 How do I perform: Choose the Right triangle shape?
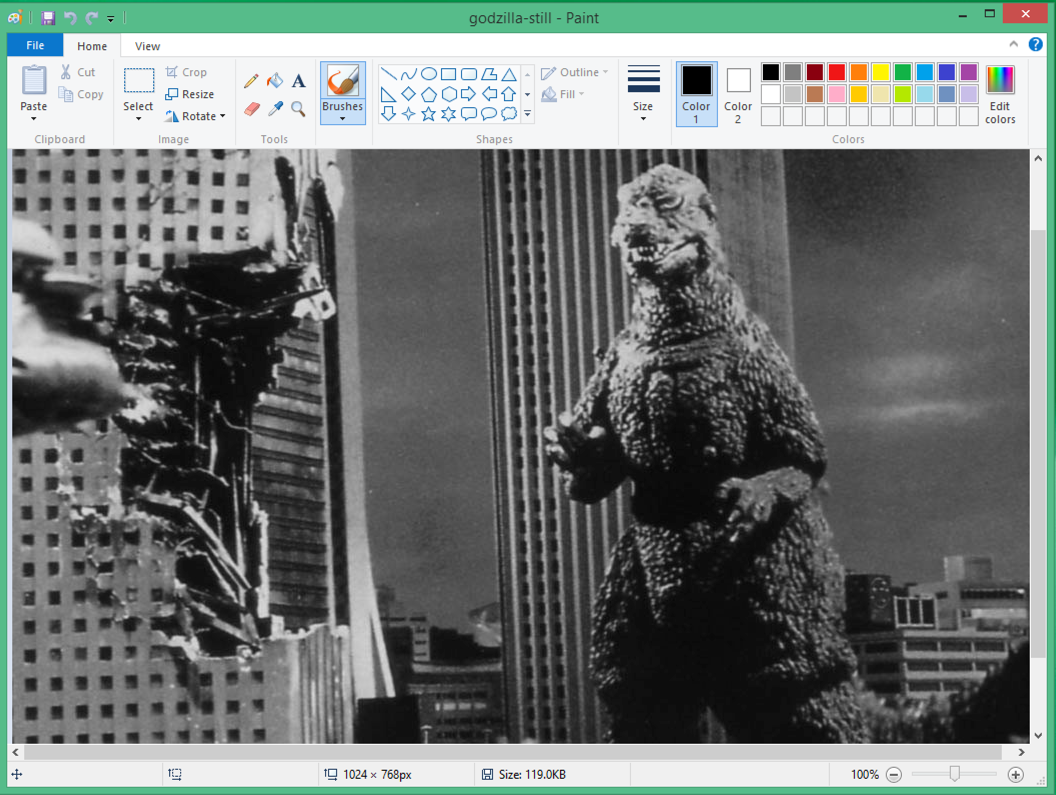(389, 94)
